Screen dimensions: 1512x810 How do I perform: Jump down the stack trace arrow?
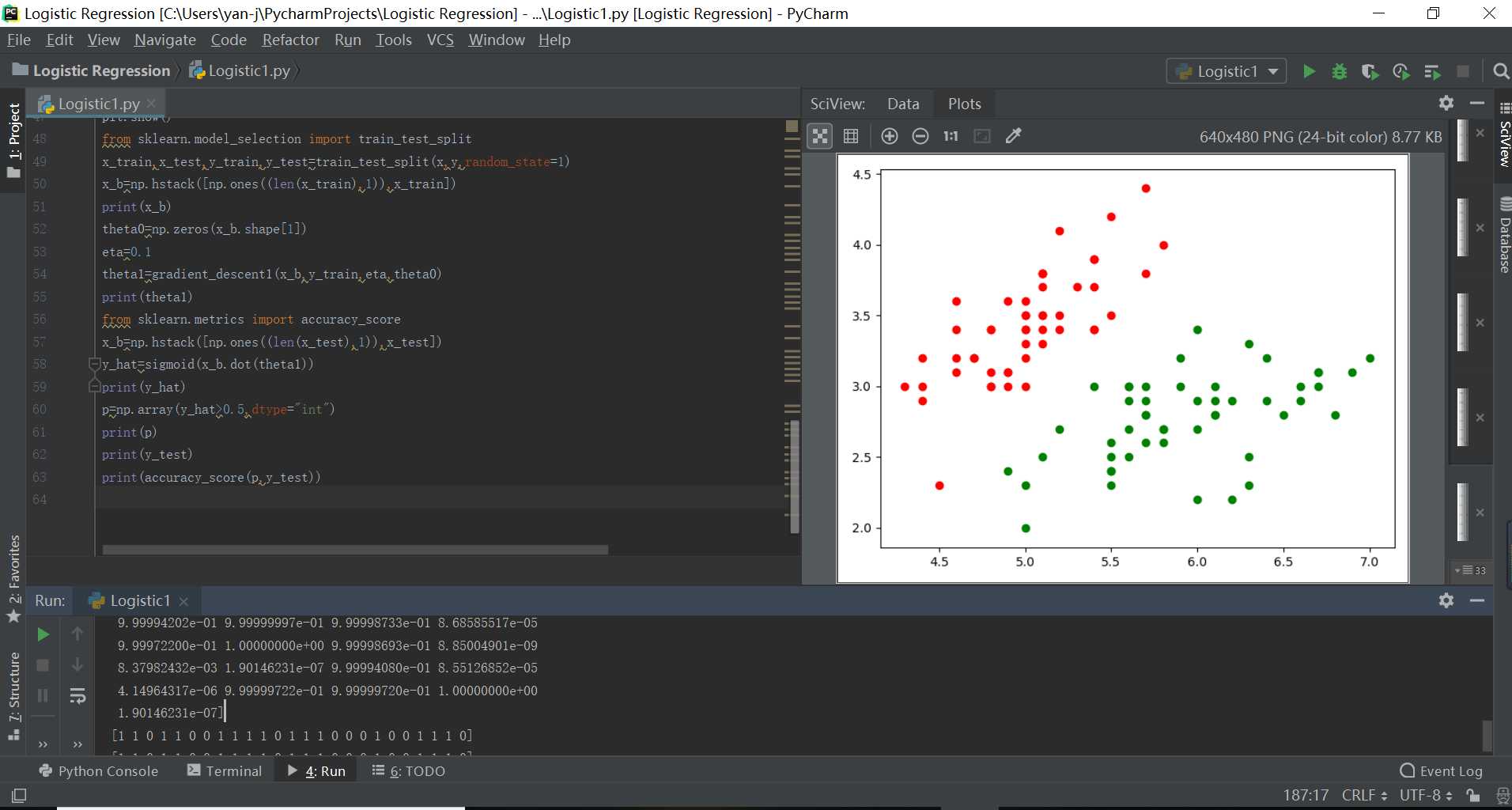pyautogui.click(x=77, y=665)
